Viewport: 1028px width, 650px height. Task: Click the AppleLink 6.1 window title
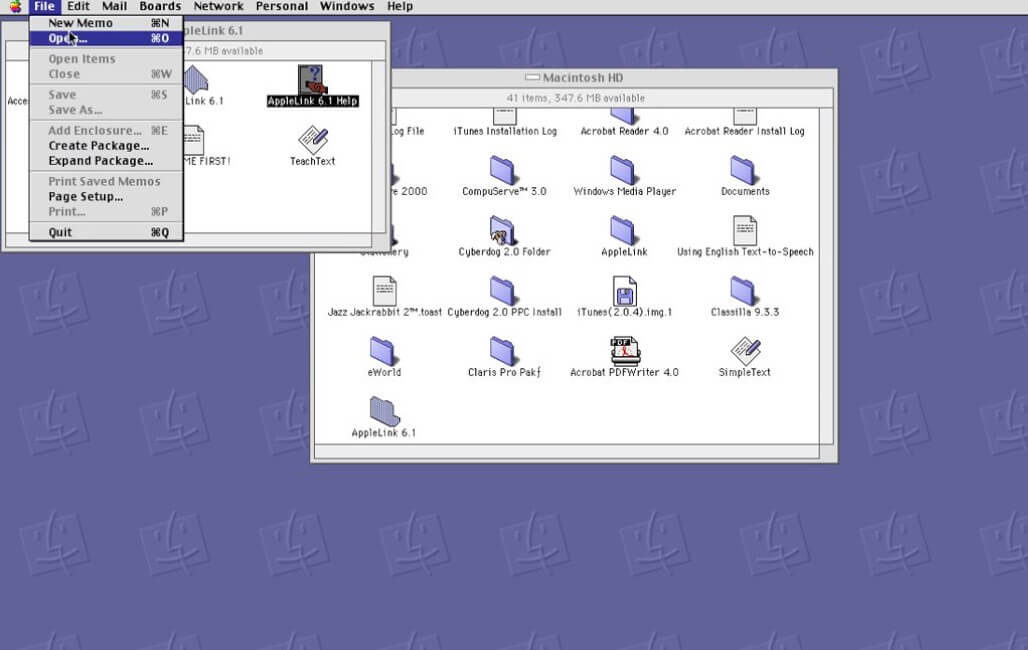[213, 30]
